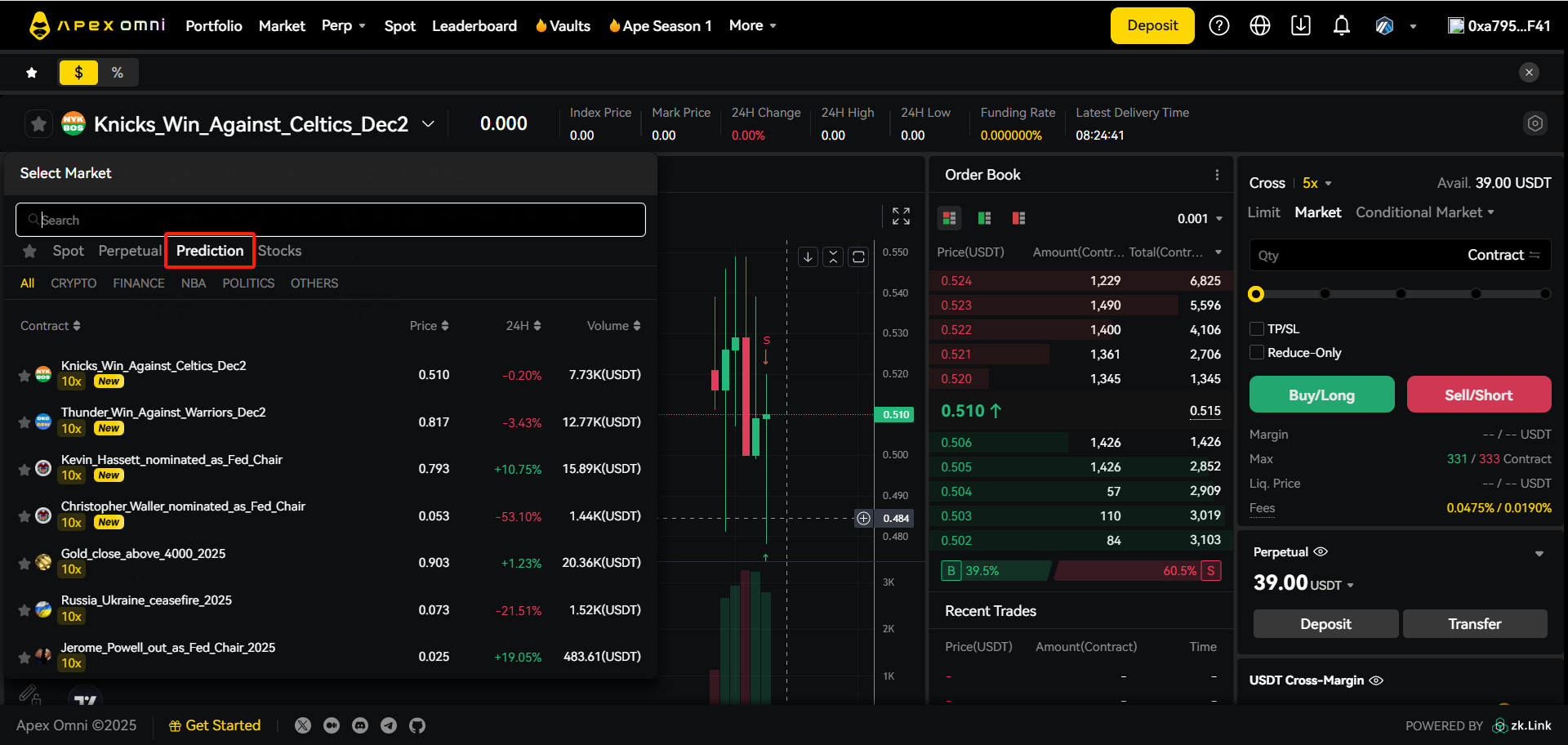The image size is (1568, 745).
Task: Open the Conditional Market order dropdown
Action: [1424, 212]
